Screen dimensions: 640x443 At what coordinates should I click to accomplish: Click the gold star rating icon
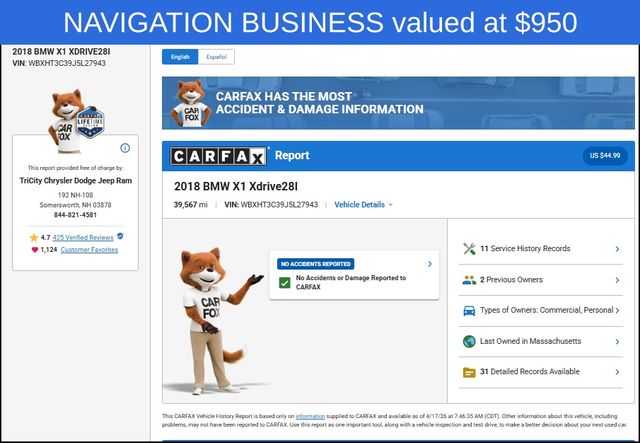point(32,237)
